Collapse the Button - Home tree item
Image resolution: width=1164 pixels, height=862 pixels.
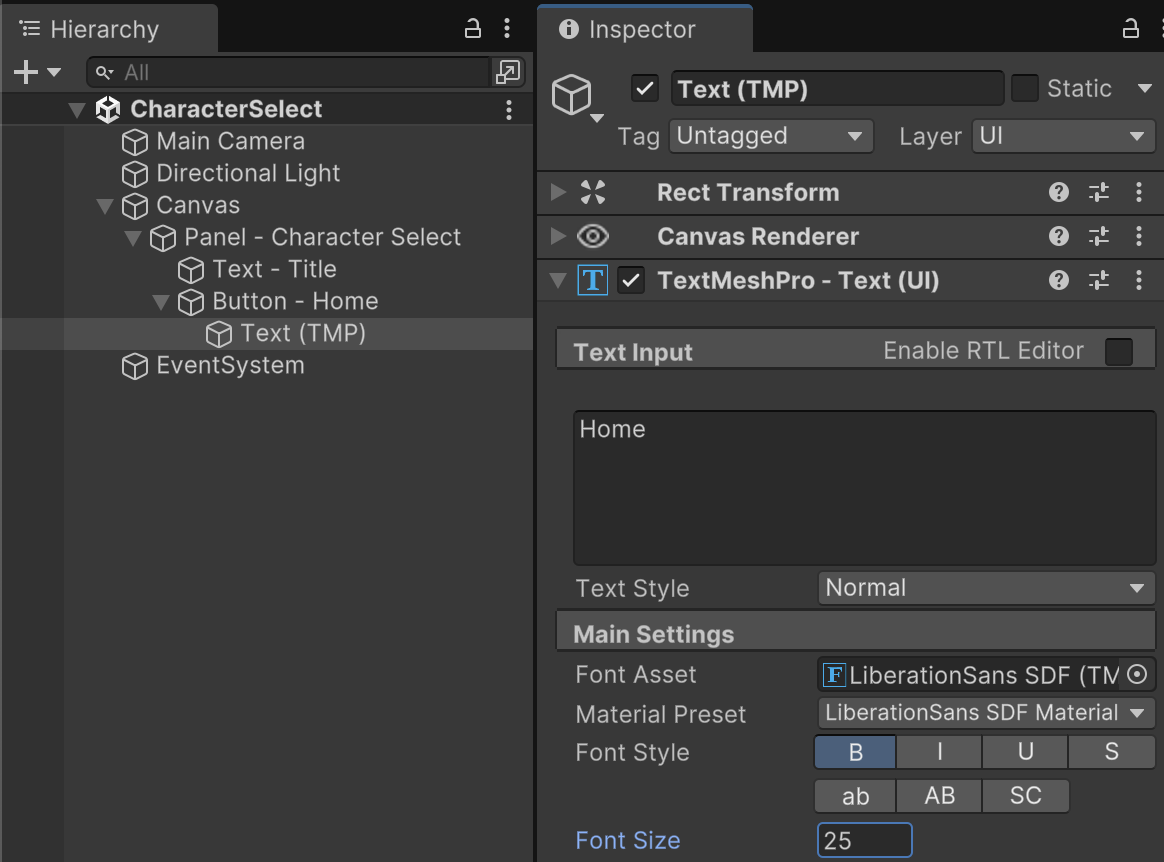(161, 302)
